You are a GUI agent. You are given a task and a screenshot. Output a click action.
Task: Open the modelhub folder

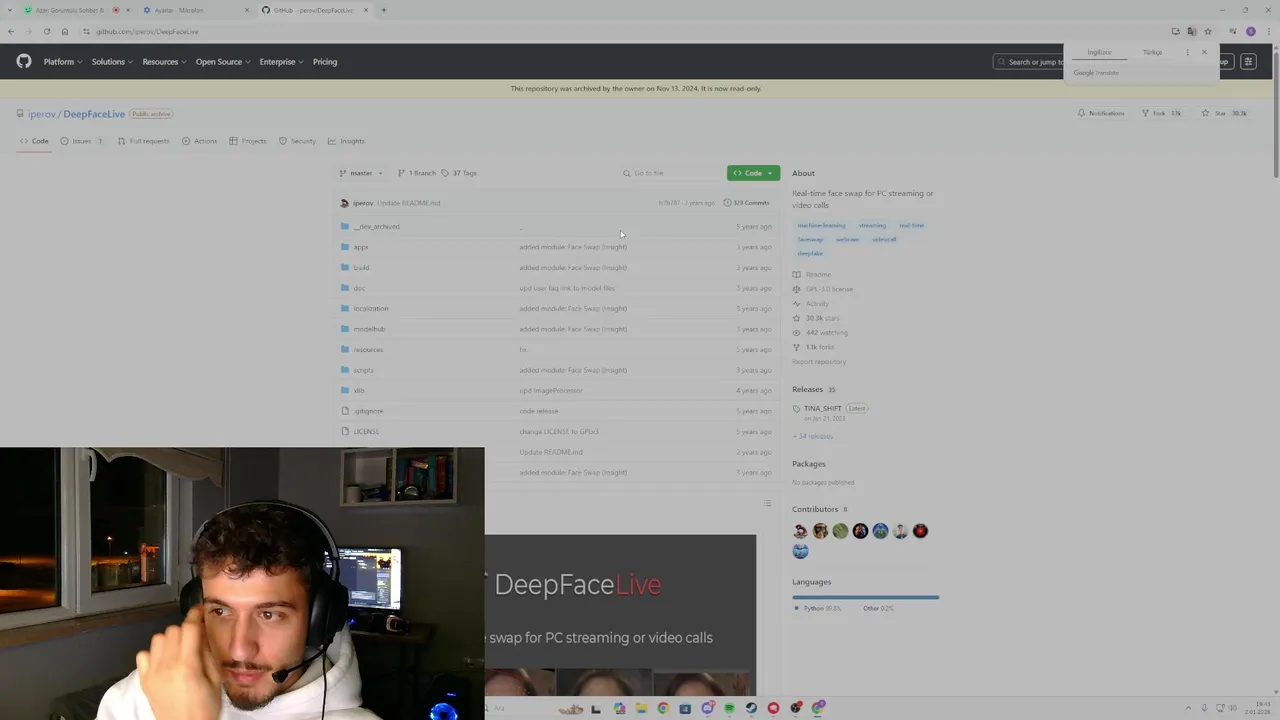tap(369, 329)
